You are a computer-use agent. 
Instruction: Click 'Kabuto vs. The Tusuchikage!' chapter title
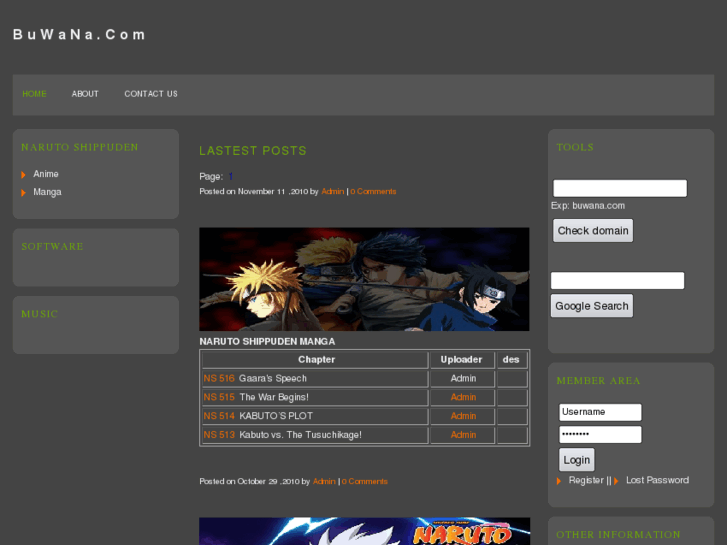[300, 435]
